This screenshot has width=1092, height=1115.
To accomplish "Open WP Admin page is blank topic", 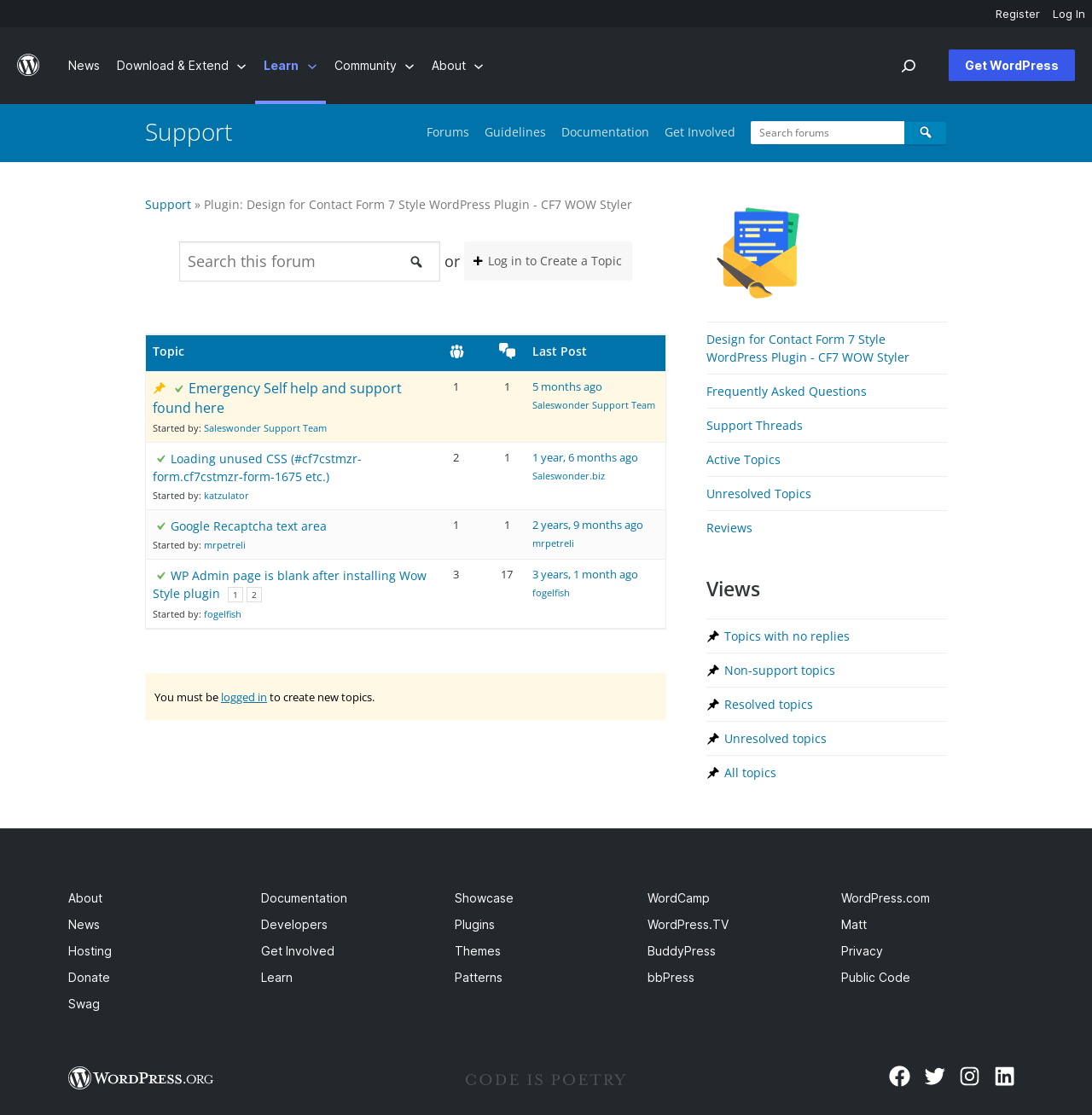I will [x=290, y=584].
